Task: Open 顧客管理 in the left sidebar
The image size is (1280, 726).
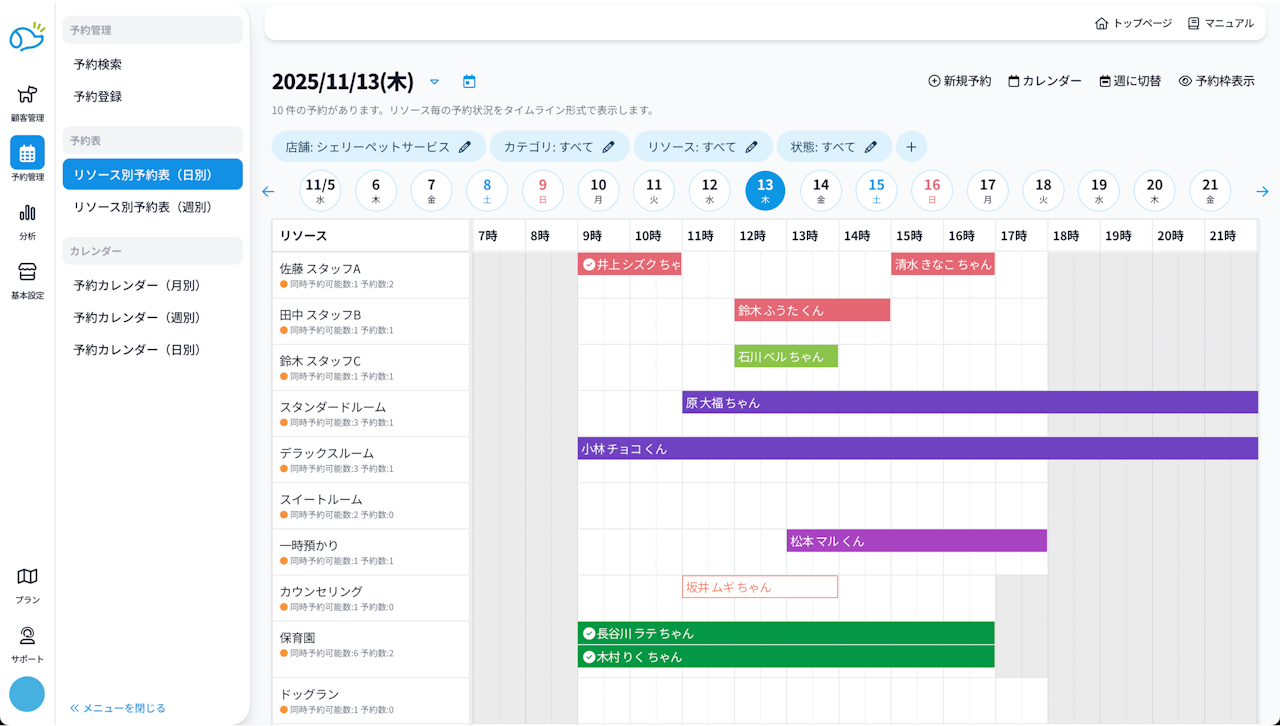Action: (x=27, y=102)
